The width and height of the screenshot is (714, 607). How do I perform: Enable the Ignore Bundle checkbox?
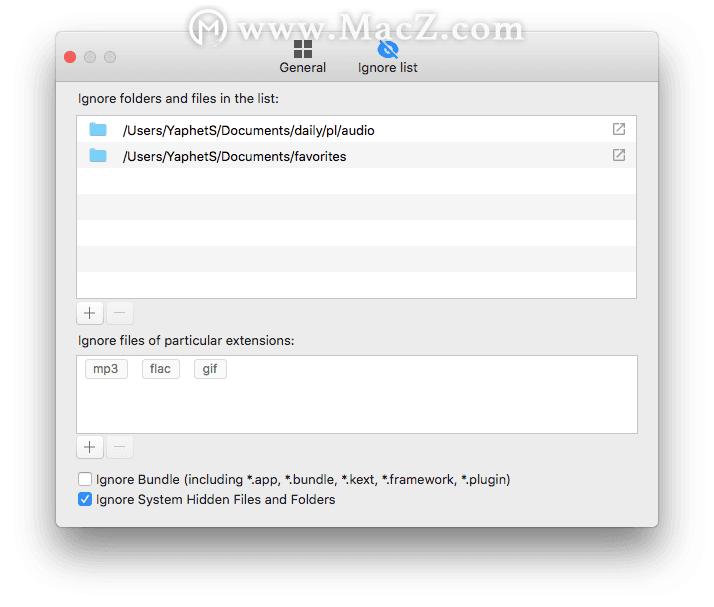click(85, 479)
